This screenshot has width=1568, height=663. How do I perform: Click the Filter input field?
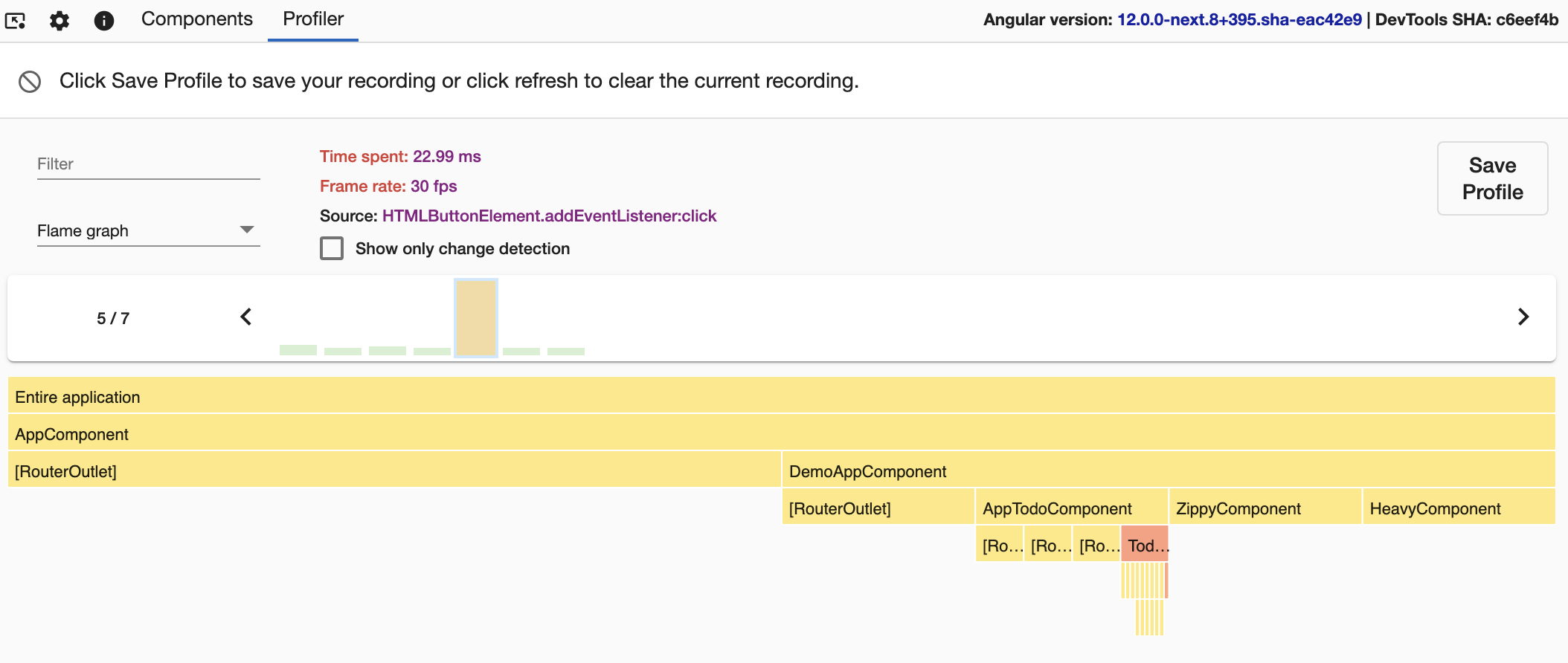(148, 164)
